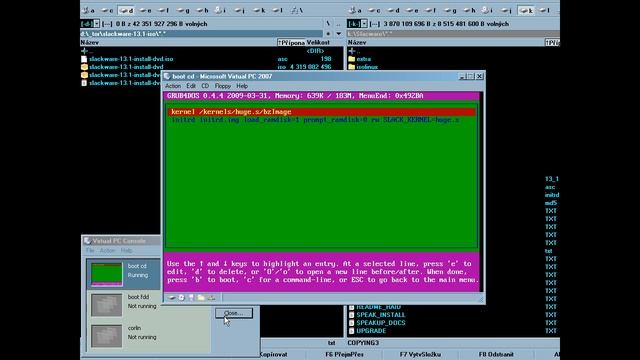Switch right panel to drive h
Viewport: 640px width, 360px height.
469,10
